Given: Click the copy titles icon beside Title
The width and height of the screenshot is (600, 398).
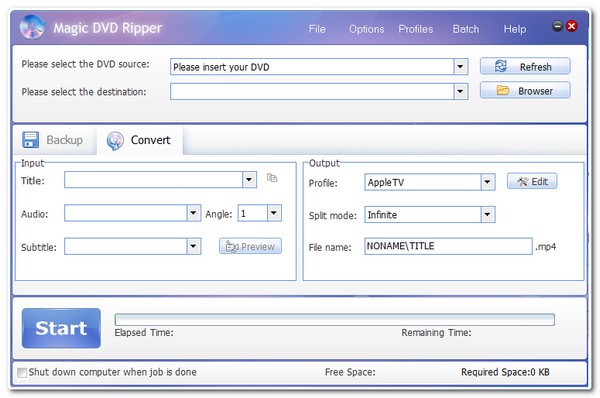Looking at the screenshot, I should click(272, 178).
